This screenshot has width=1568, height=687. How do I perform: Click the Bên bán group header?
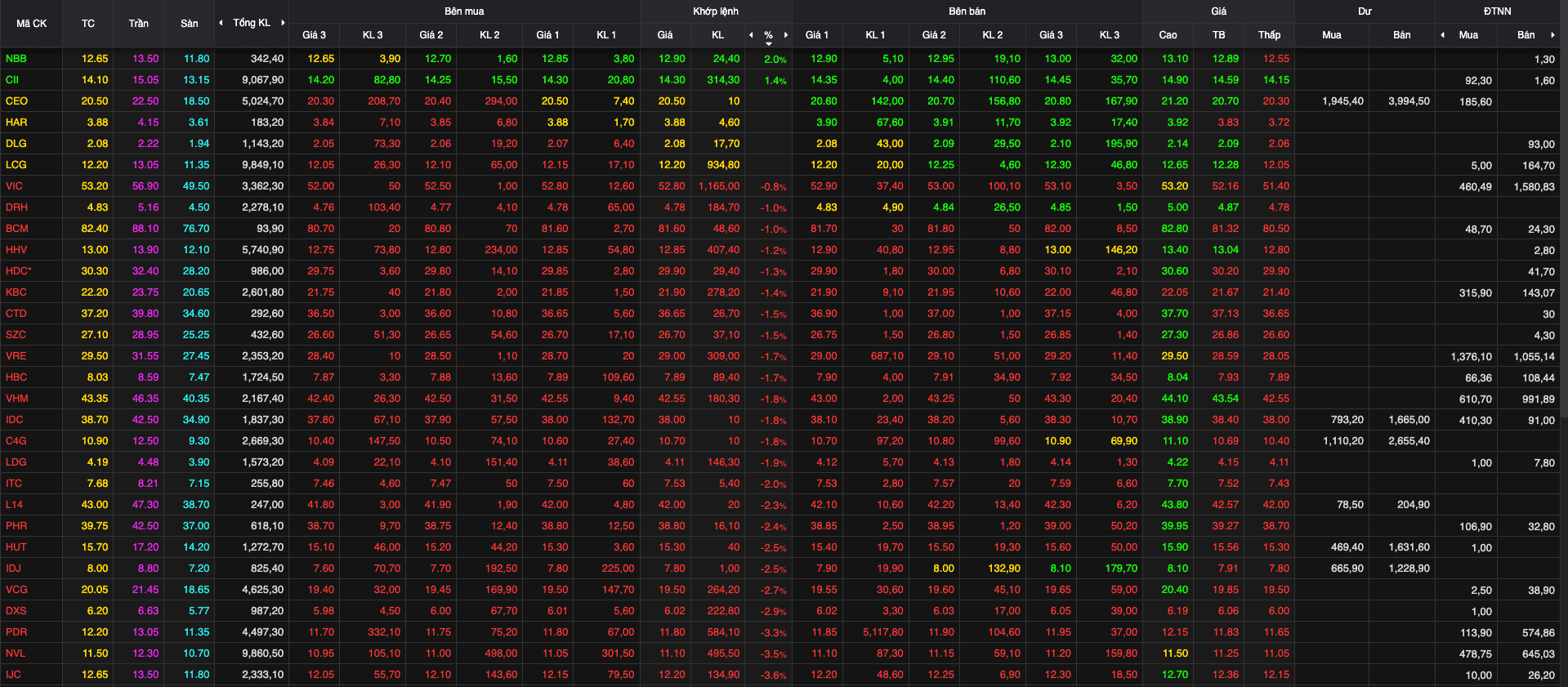[967, 11]
